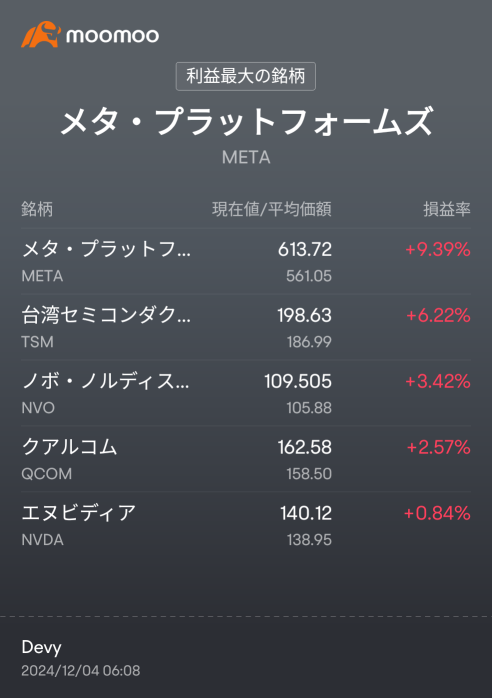This screenshot has height=698, width=492.
Task: Click the 2024/12/04 06:08 timestamp
Action: (x=81, y=670)
